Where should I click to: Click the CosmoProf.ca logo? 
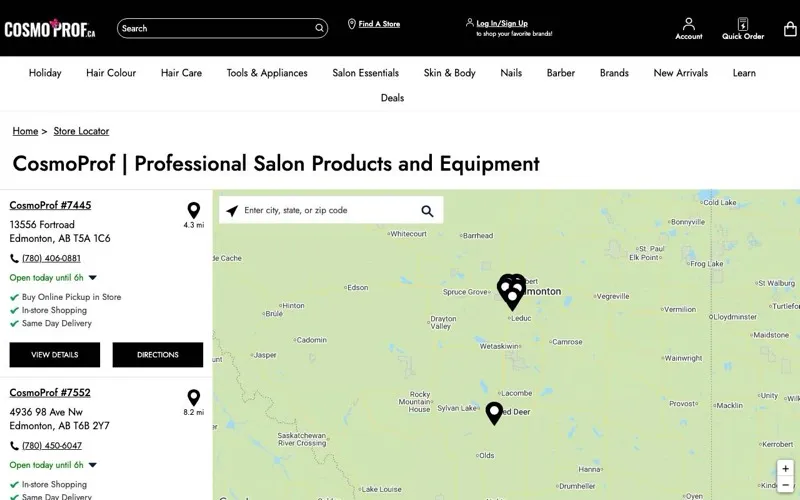(x=49, y=29)
